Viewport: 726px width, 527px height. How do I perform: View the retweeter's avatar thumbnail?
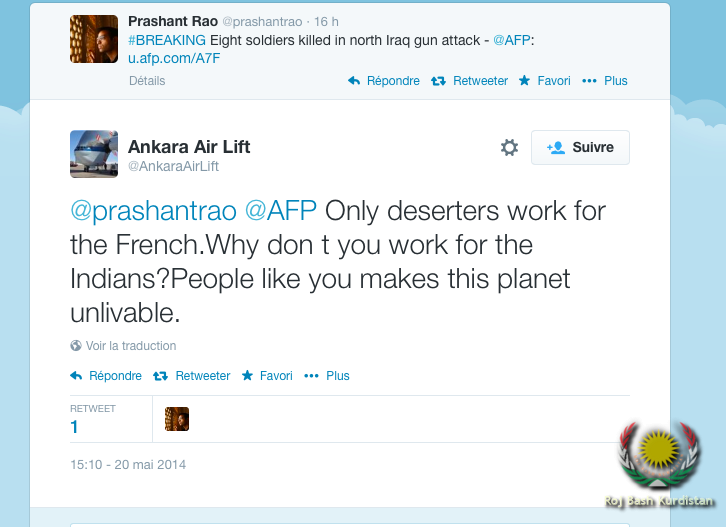point(177,419)
